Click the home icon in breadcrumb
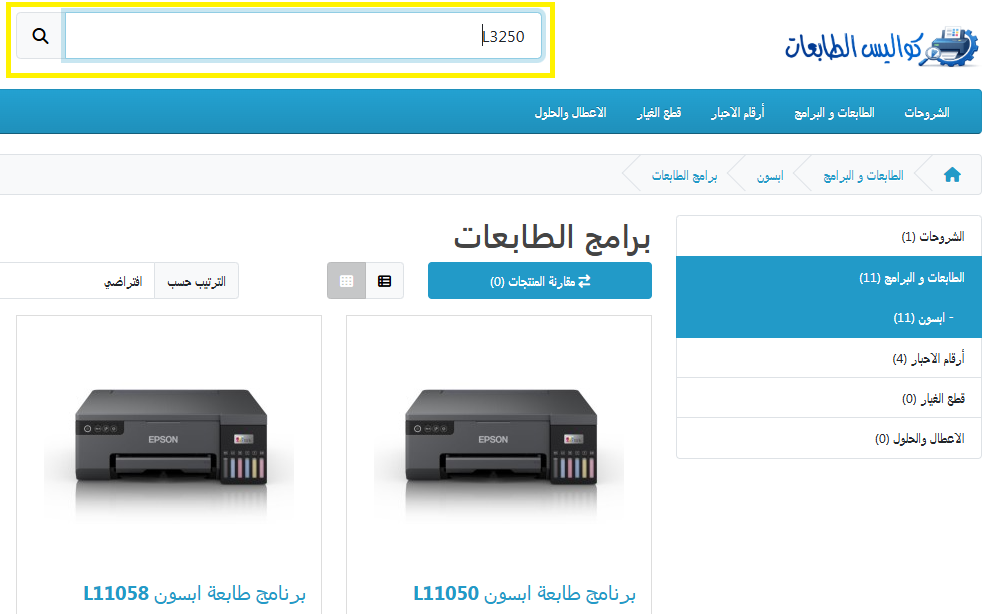The height and width of the screenshot is (614, 990). tap(952, 175)
